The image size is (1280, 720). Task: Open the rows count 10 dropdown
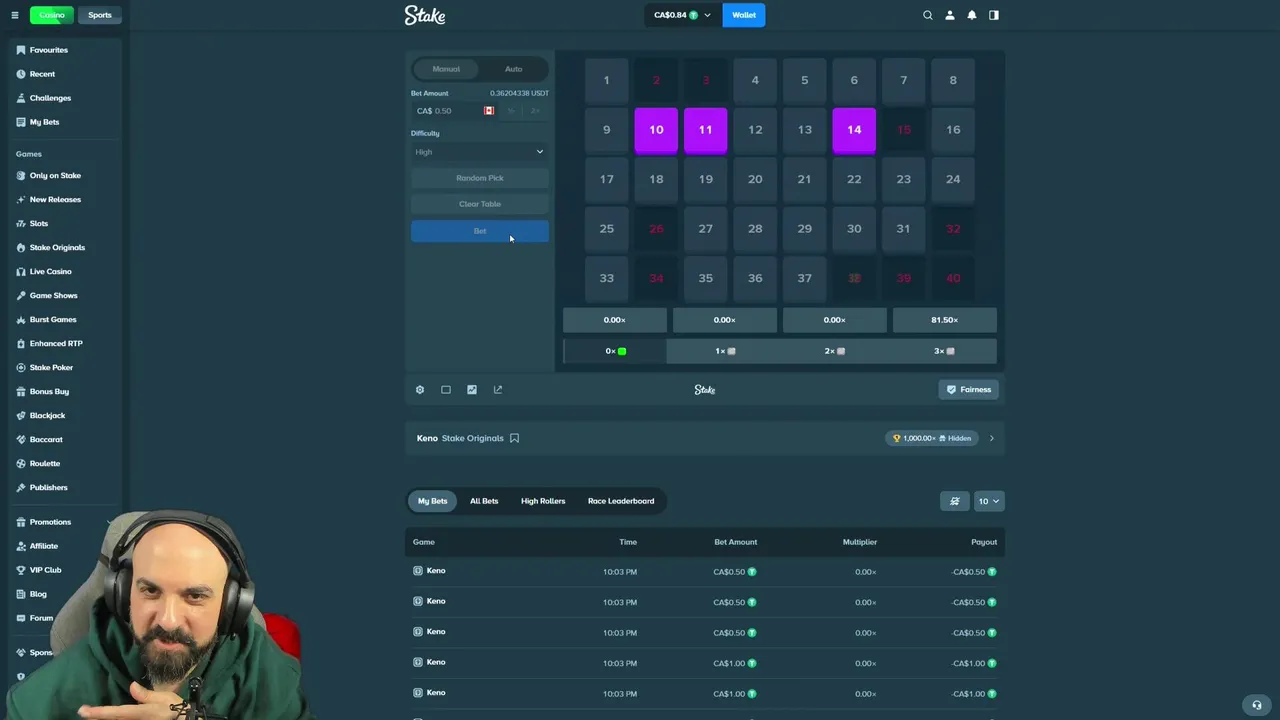(989, 501)
